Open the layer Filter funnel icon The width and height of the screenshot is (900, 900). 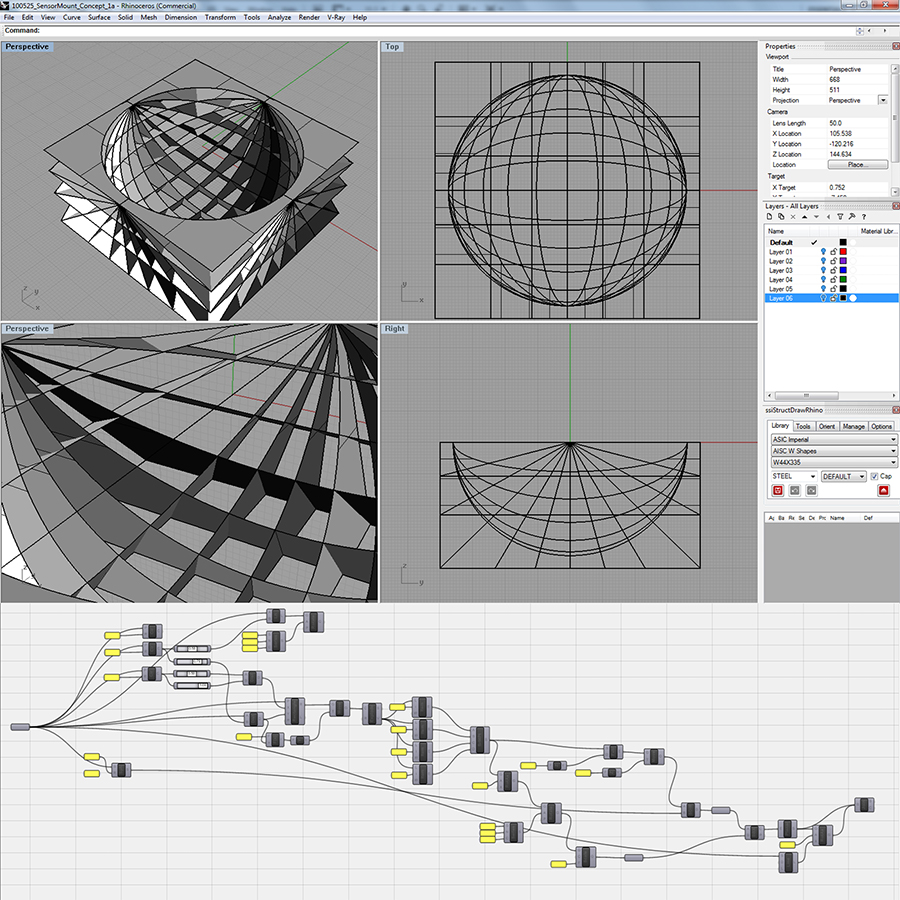pyautogui.click(x=838, y=217)
